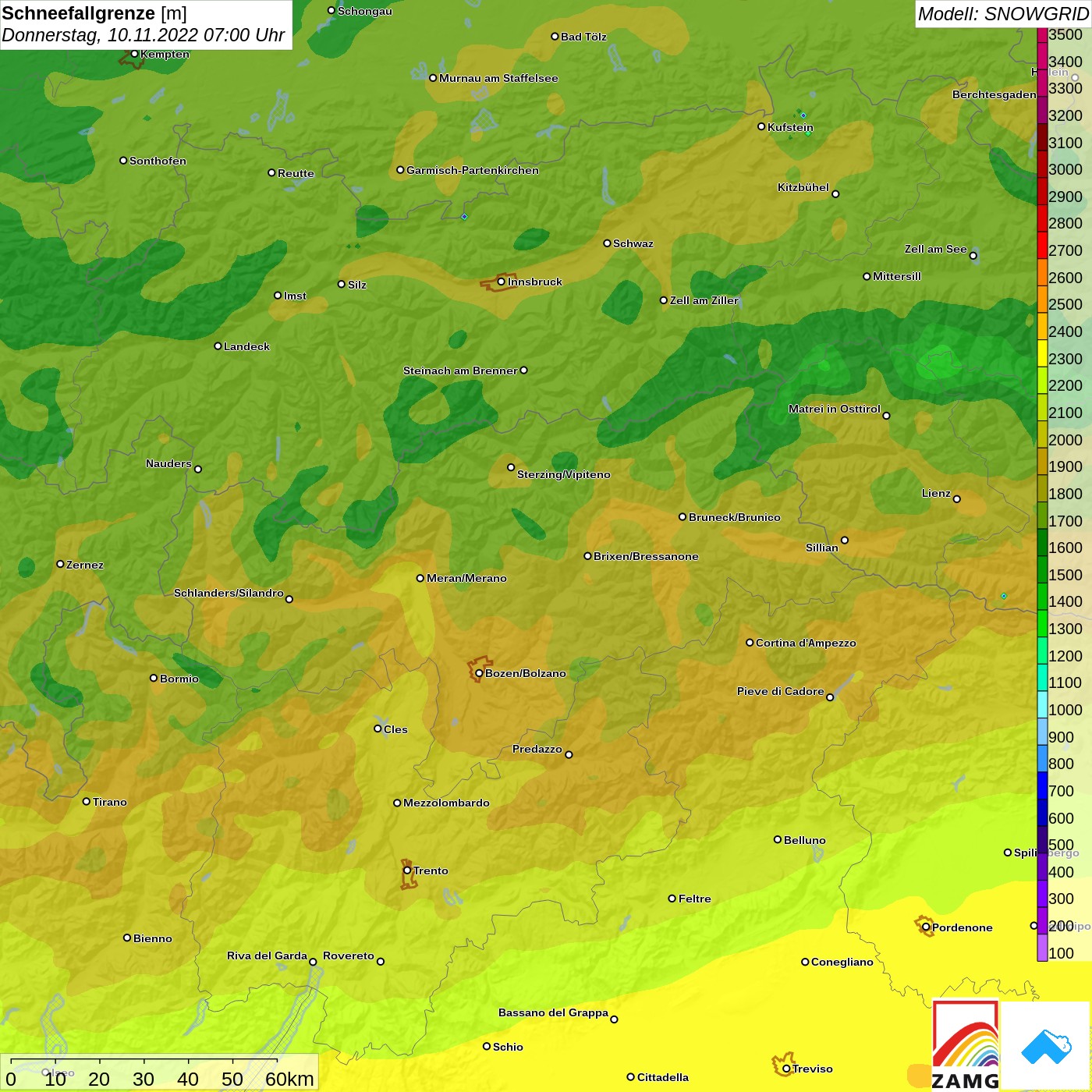Click the Schneefallgrenze [m] title
1092x1092 pixels.
[x=94, y=13]
